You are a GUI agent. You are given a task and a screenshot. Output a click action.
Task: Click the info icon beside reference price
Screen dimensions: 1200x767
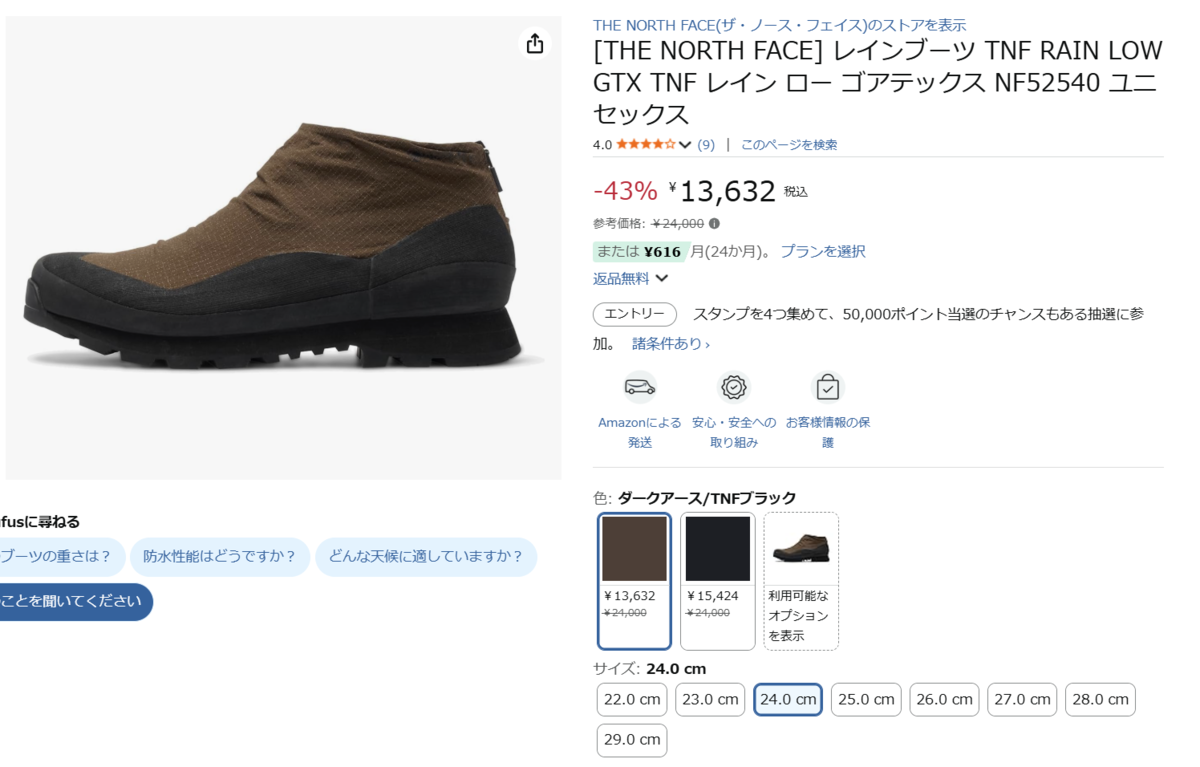714,224
